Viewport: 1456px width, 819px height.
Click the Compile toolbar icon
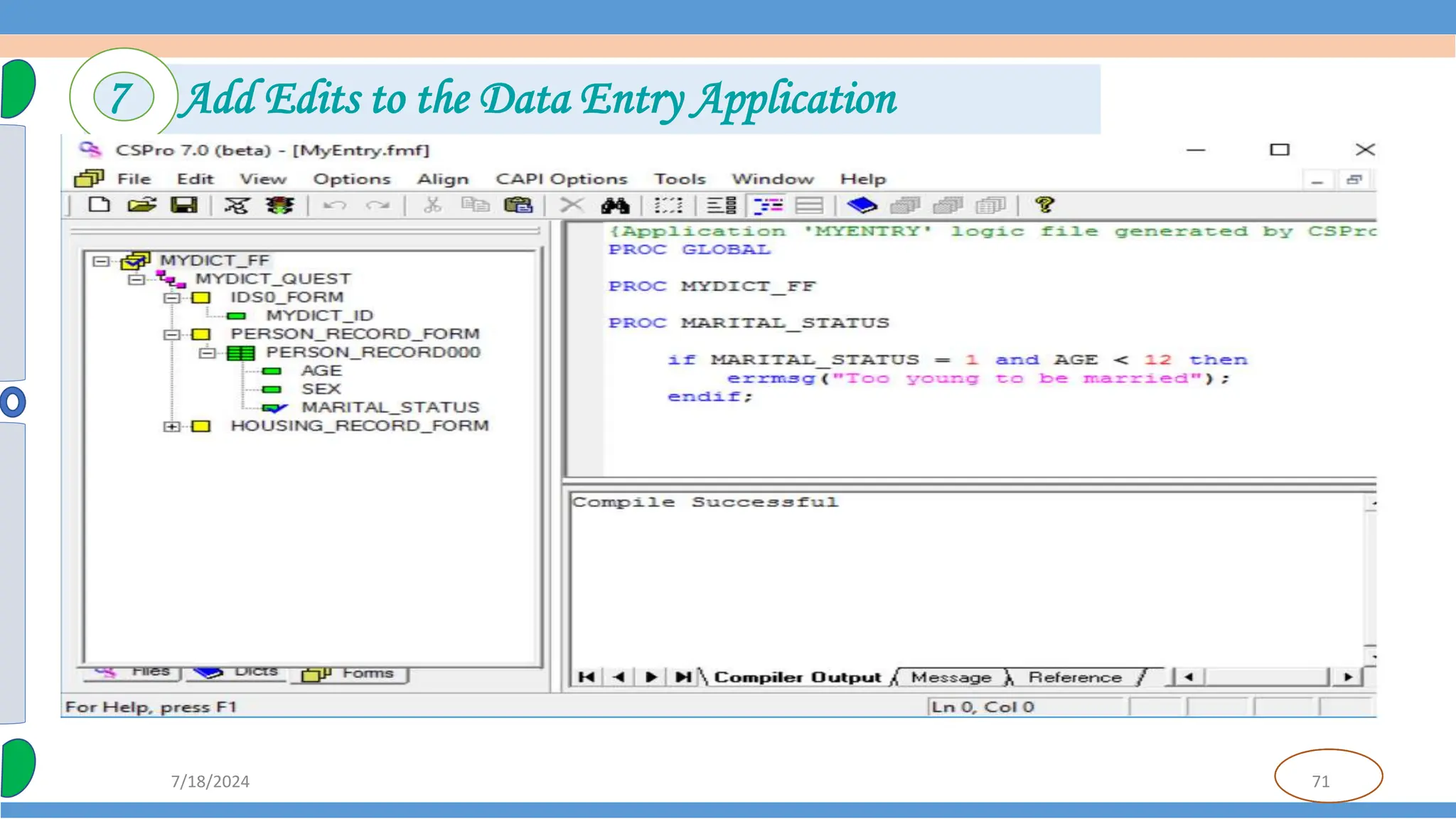tap(237, 205)
